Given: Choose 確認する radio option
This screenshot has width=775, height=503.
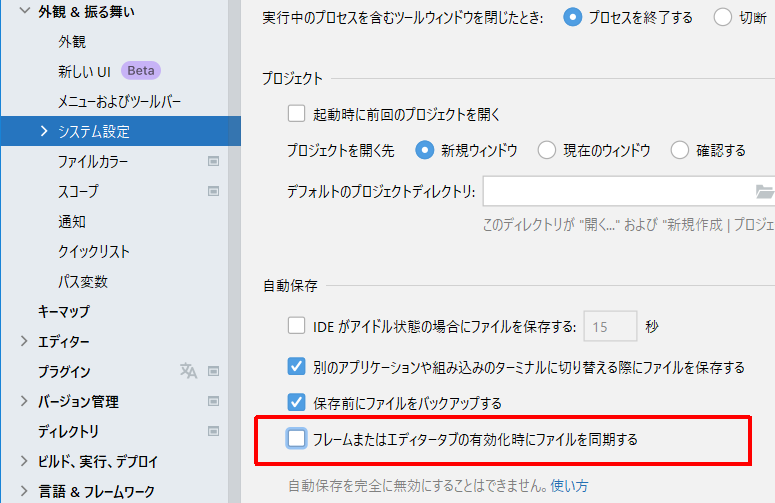Looking at the screenshot, I should (x=680, y=150).
